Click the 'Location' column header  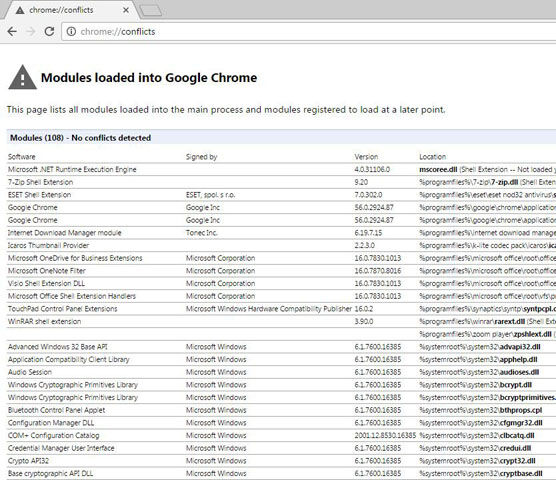coord(433,157)
